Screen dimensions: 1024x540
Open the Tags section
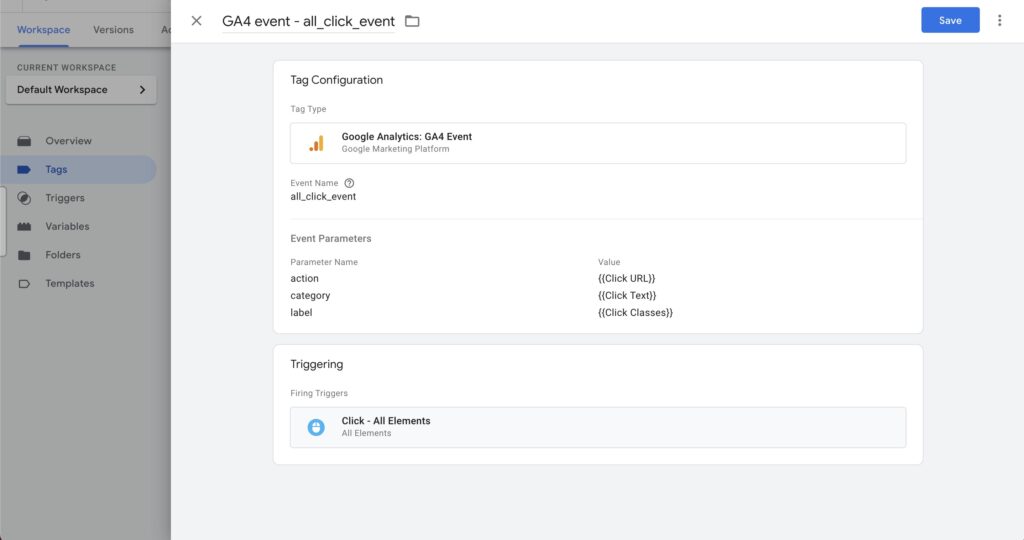pos(78,169)
